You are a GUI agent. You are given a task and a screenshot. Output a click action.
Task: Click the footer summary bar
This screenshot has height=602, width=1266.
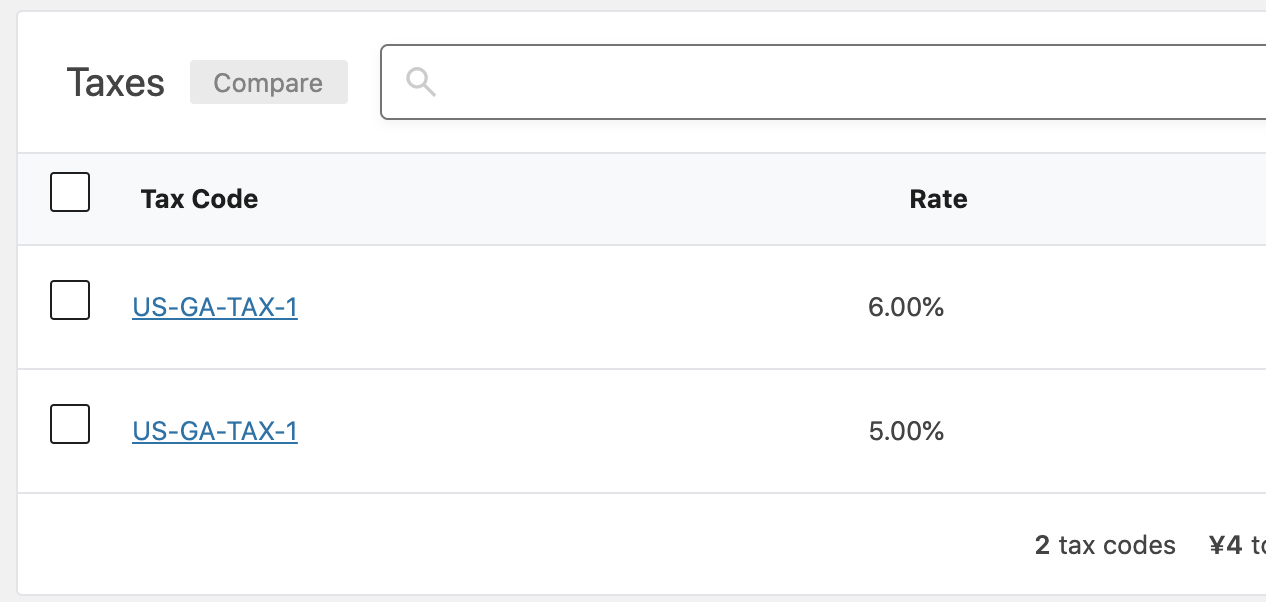(600, 545)
